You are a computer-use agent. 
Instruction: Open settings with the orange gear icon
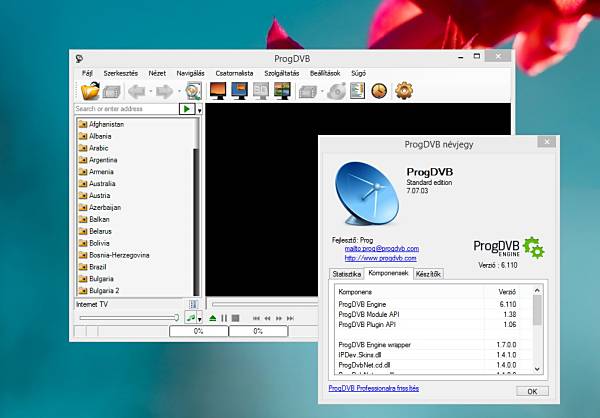(404, 91)
